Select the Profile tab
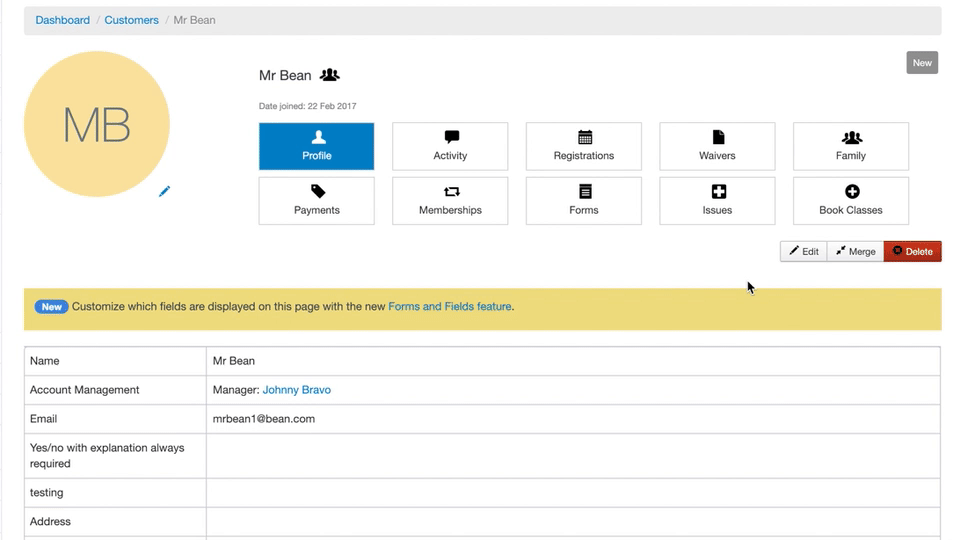Screen dimensions: 960x540 (317, 146)
